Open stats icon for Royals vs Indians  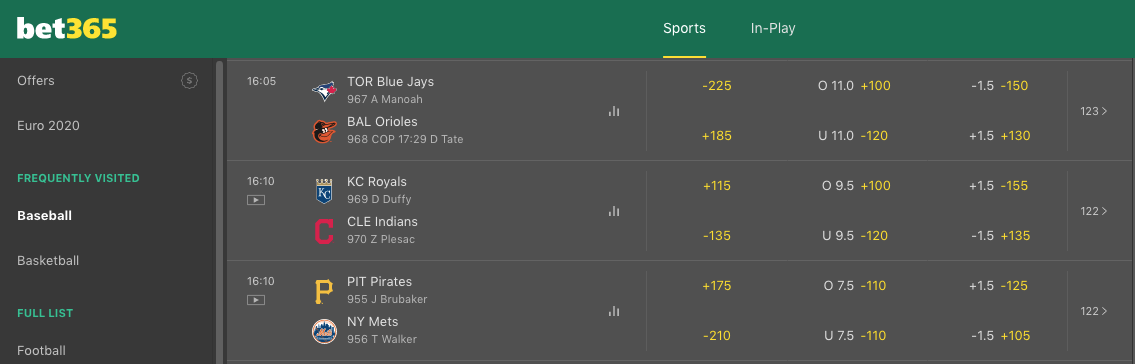[614, 211]
